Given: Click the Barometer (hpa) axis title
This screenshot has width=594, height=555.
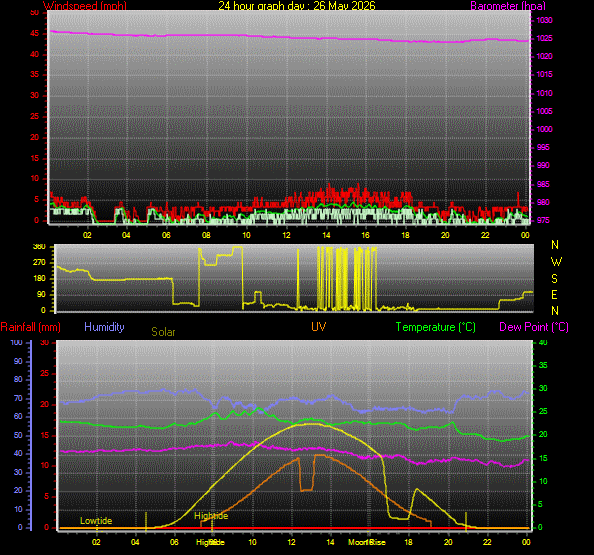Looking at the screenshot, I should (508, 6).
